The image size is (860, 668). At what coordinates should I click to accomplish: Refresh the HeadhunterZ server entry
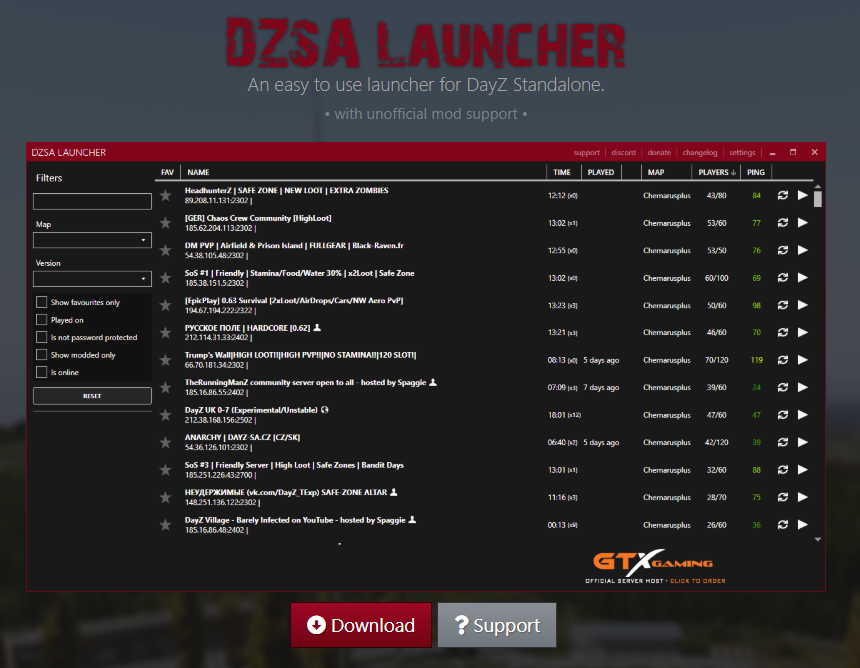pyautogui.click(x=783, y=195)
